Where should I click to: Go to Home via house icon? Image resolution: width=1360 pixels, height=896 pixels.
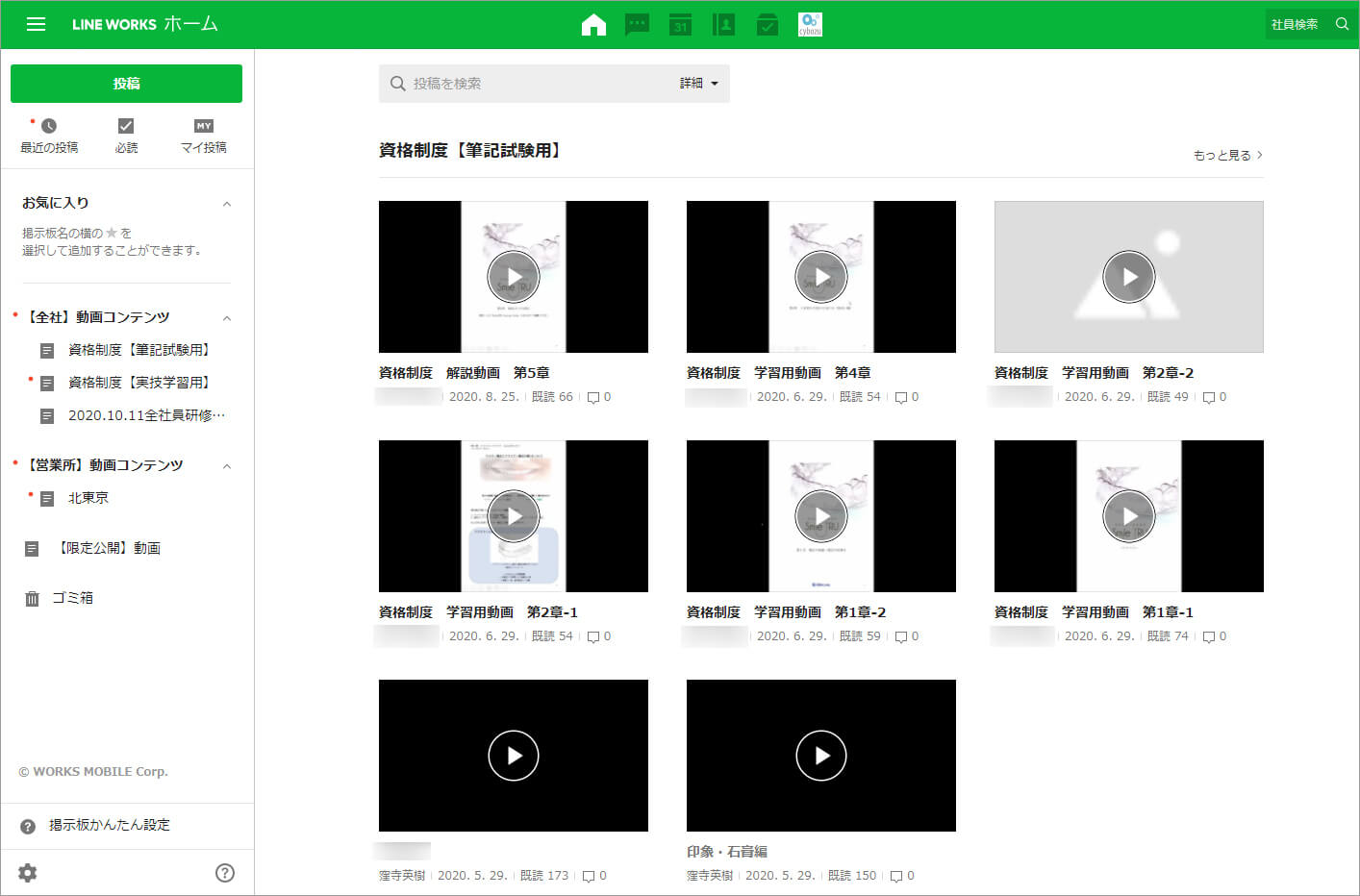click(x=593, y=25)
